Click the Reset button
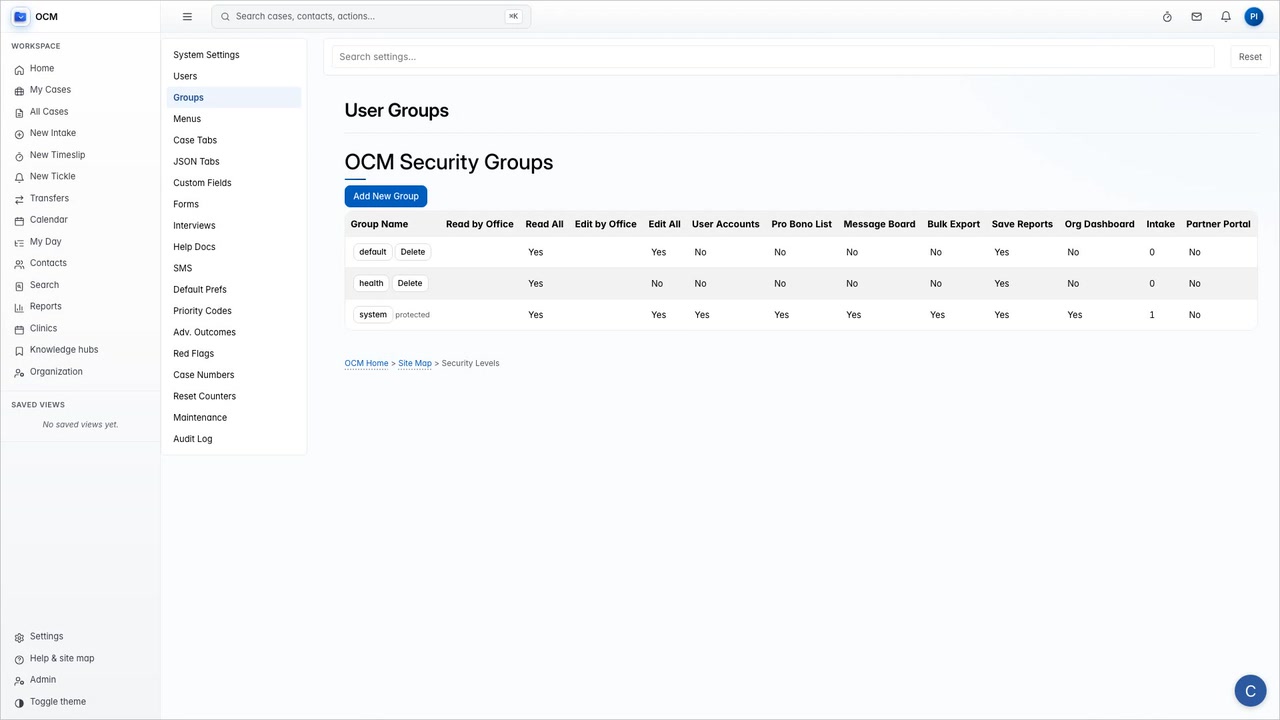 point(1250,57)
